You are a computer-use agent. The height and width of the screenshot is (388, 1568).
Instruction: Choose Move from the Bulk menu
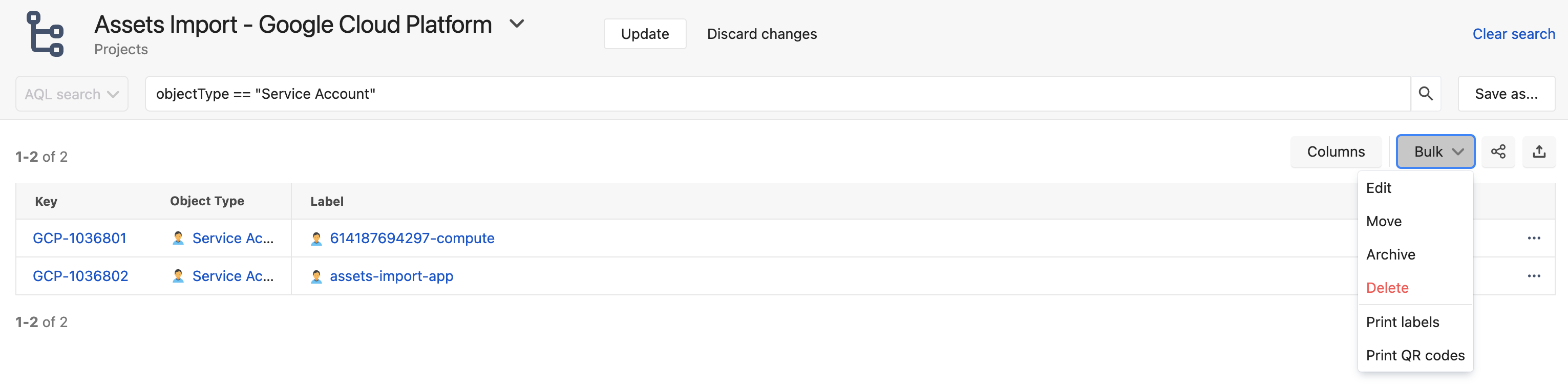click(1384, 221)
